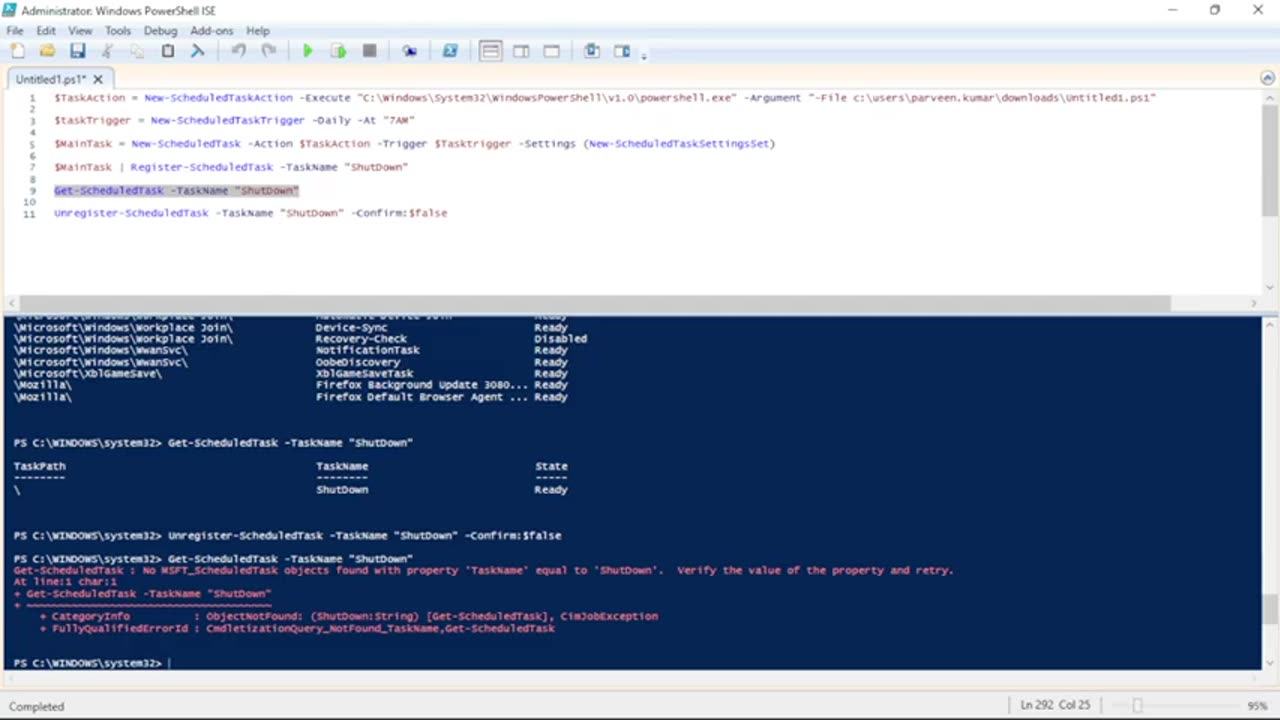Run selection with the page-play icon
This screenshot has height=720, width=1280.
[339, 51]
